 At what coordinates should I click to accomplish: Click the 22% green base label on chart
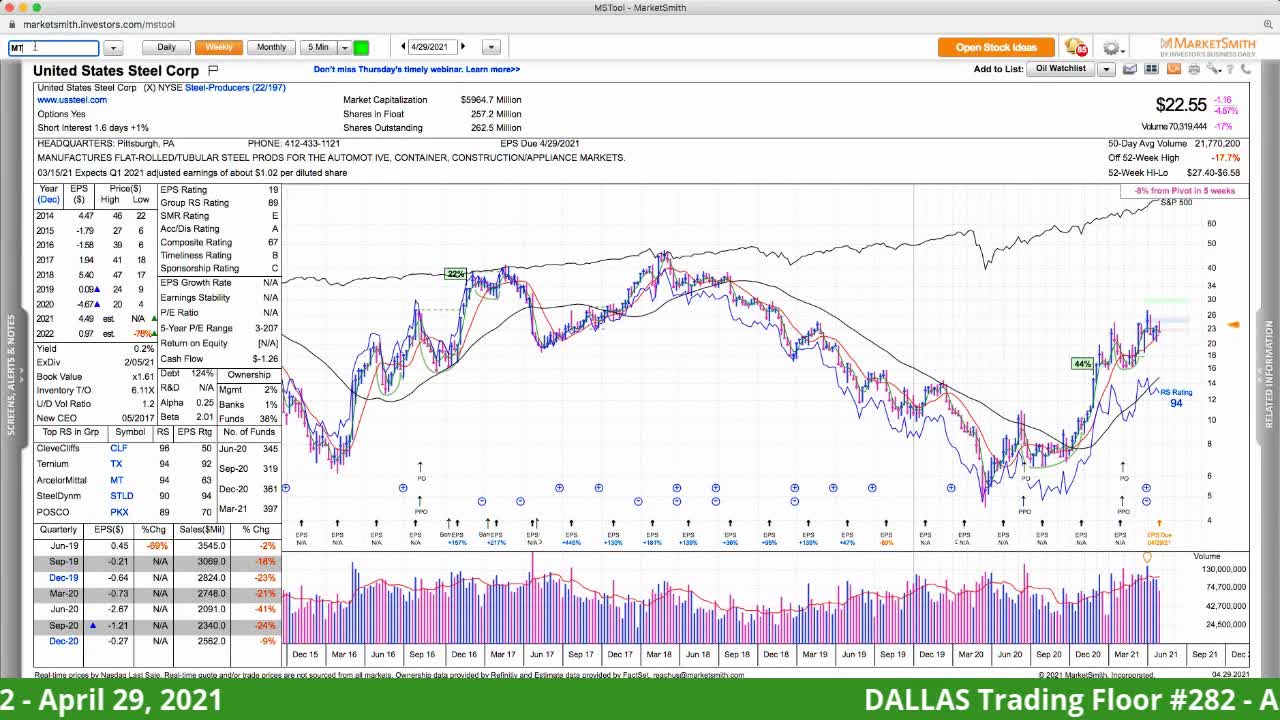(x=456, y=274)
